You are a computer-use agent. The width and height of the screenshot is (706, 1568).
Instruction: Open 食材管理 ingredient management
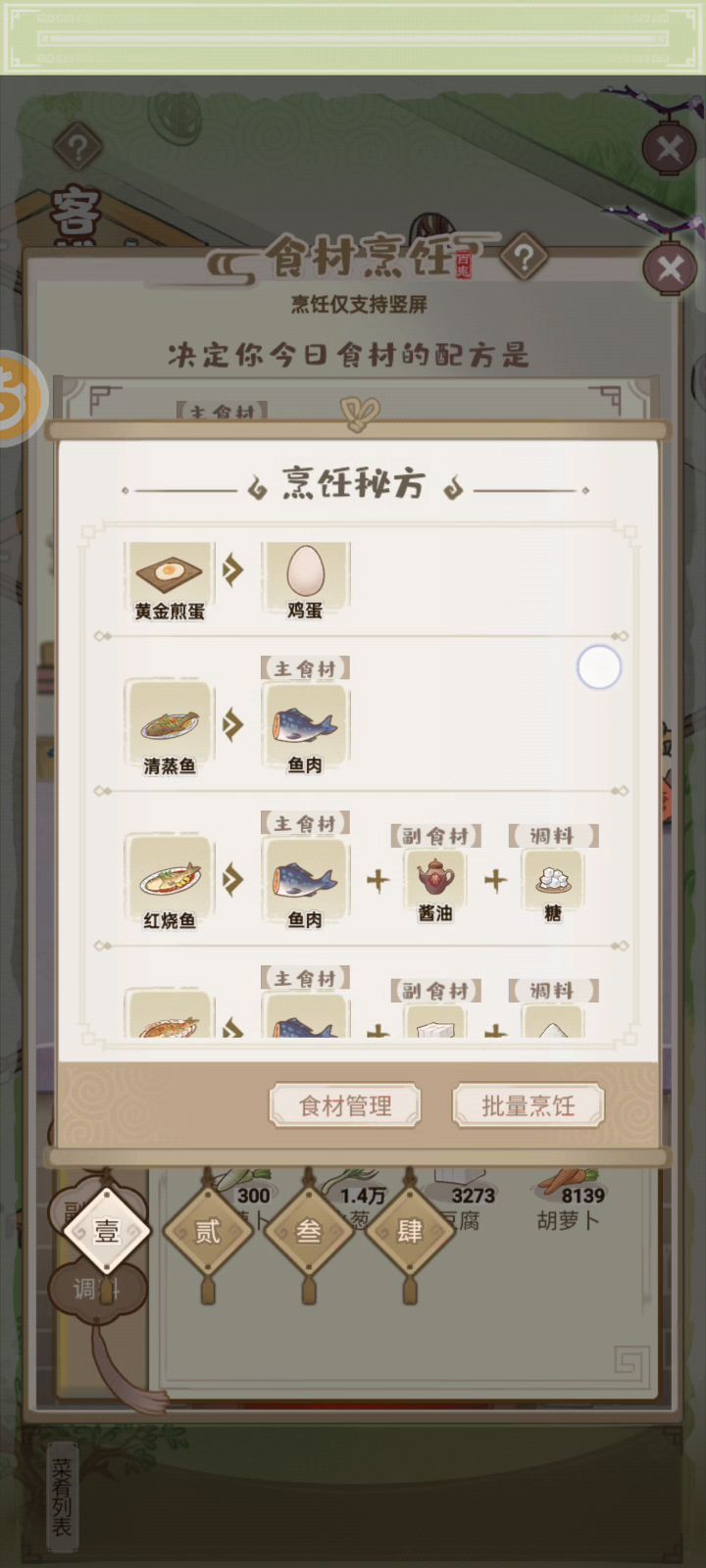coord(345,1105)
